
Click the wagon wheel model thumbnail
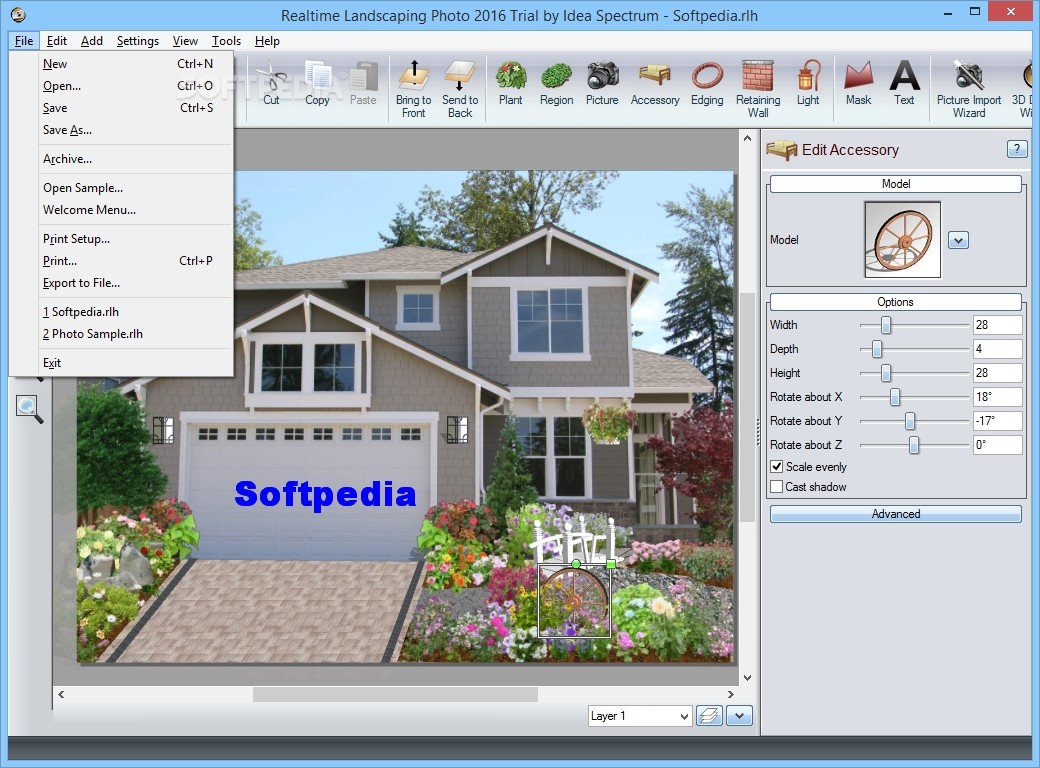pos(902,239)
